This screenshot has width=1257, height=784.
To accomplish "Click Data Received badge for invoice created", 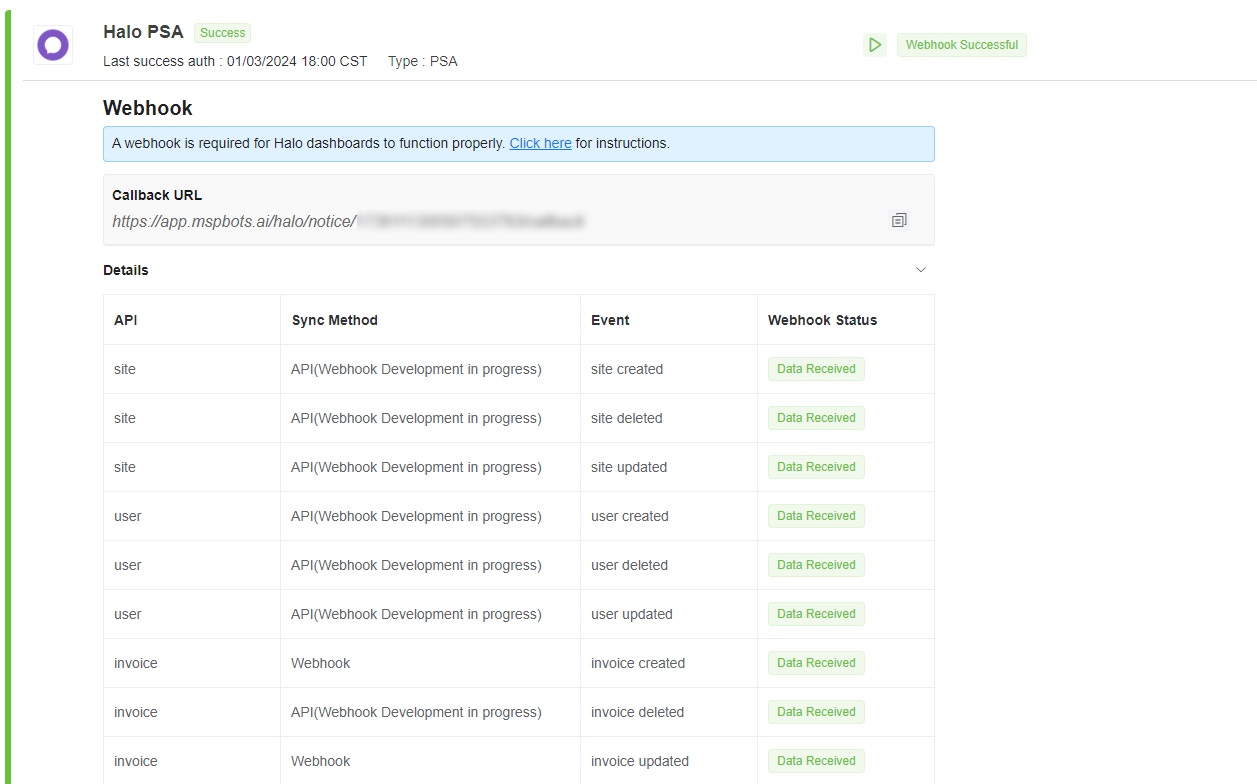I will click(816, 663).
